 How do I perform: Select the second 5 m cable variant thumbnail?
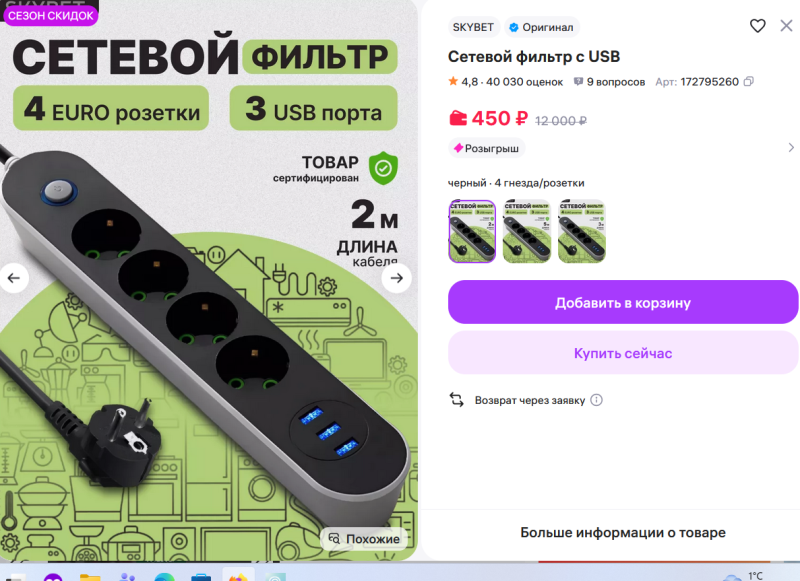point(527,232)
